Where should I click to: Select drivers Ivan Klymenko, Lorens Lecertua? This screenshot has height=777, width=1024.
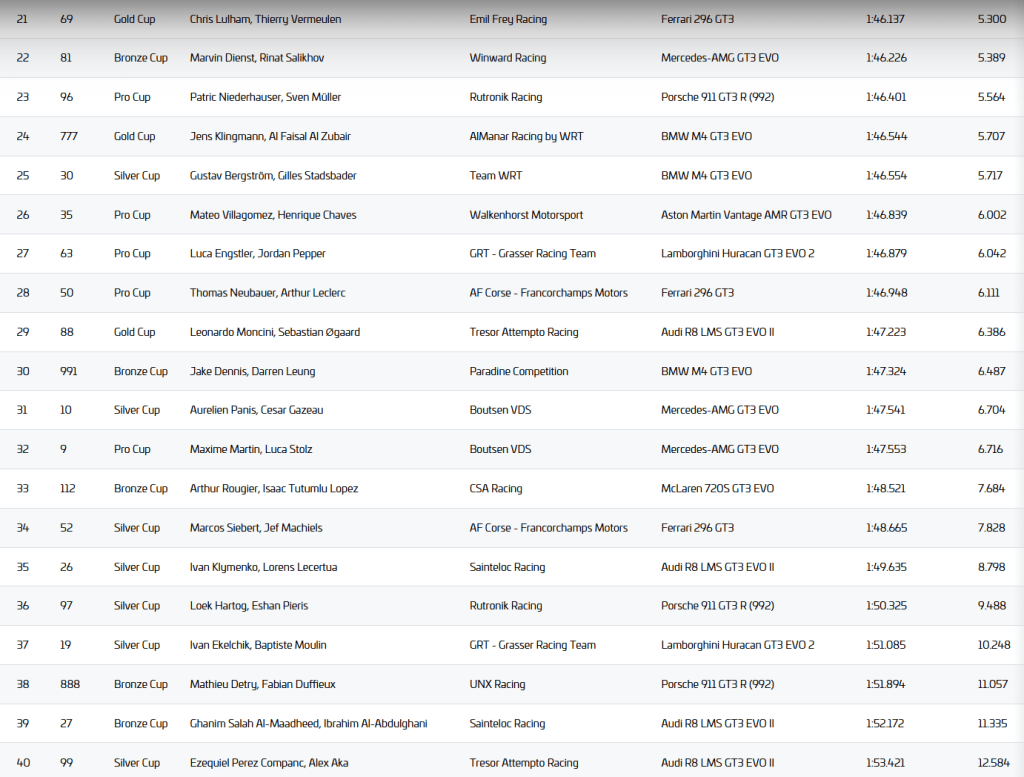tap(263, 567)
